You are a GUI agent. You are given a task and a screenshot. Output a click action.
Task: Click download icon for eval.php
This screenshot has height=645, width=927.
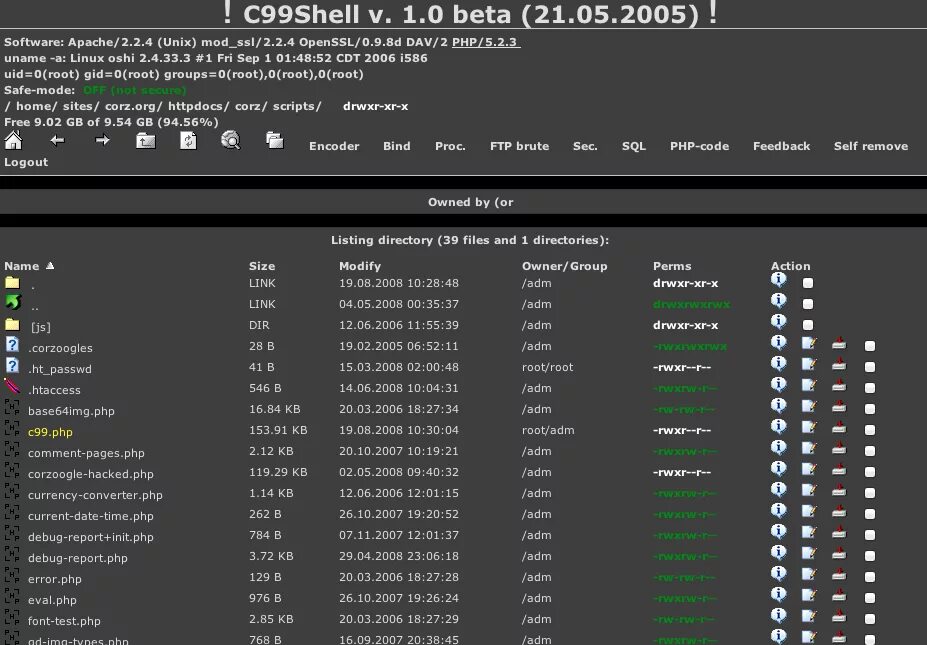(838, 596)
